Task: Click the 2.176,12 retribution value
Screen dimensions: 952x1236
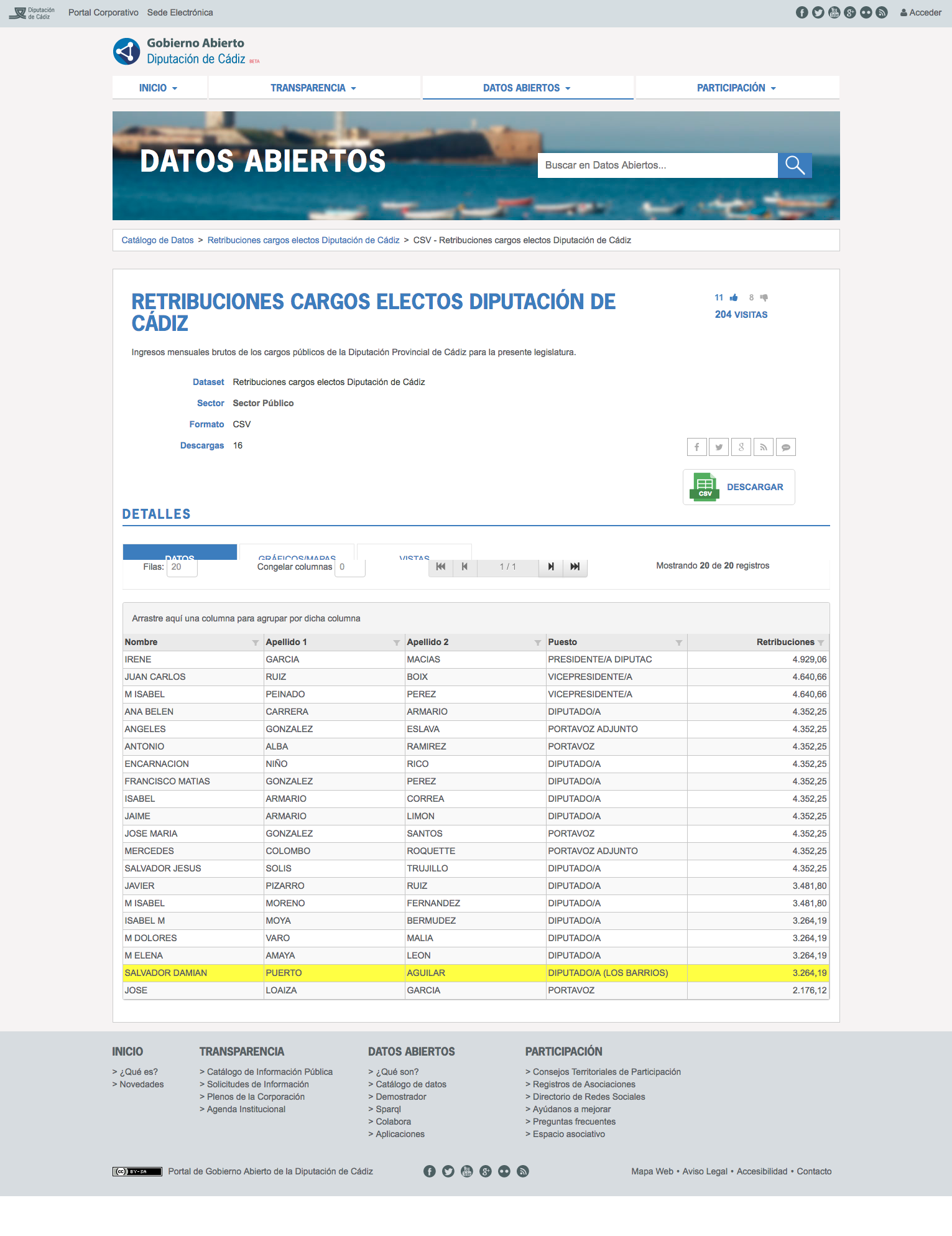Action: pos(809,990)
